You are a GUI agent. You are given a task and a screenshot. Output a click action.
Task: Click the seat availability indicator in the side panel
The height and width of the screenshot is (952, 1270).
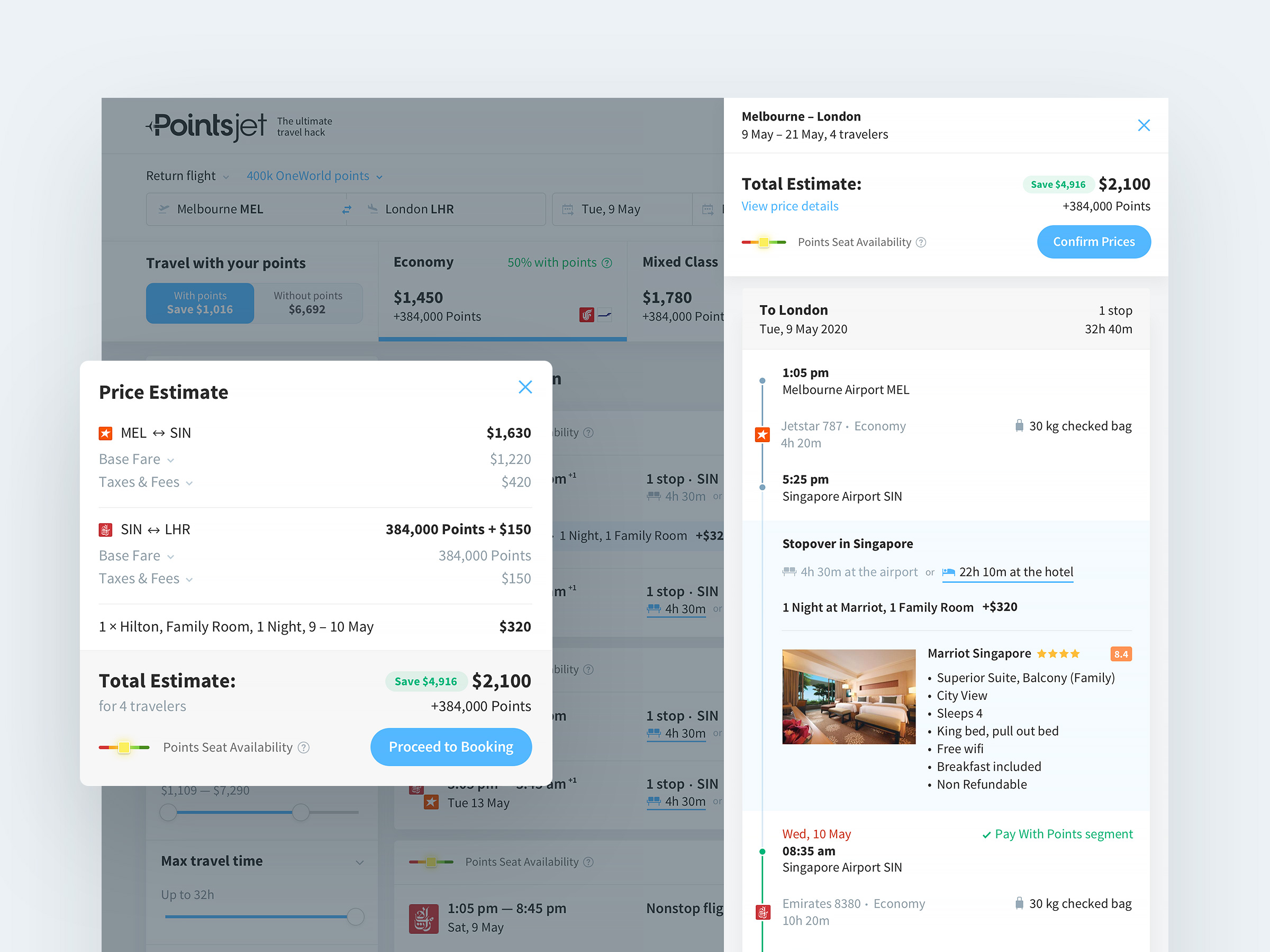[764, 242]
